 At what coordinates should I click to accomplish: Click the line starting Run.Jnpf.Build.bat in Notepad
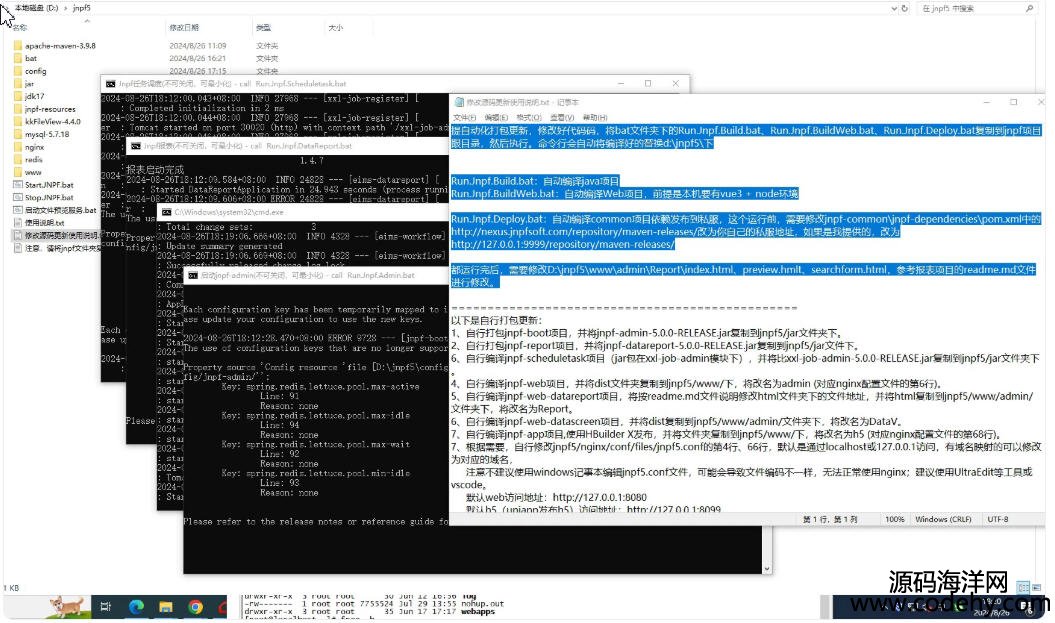[x=535, y=181]
